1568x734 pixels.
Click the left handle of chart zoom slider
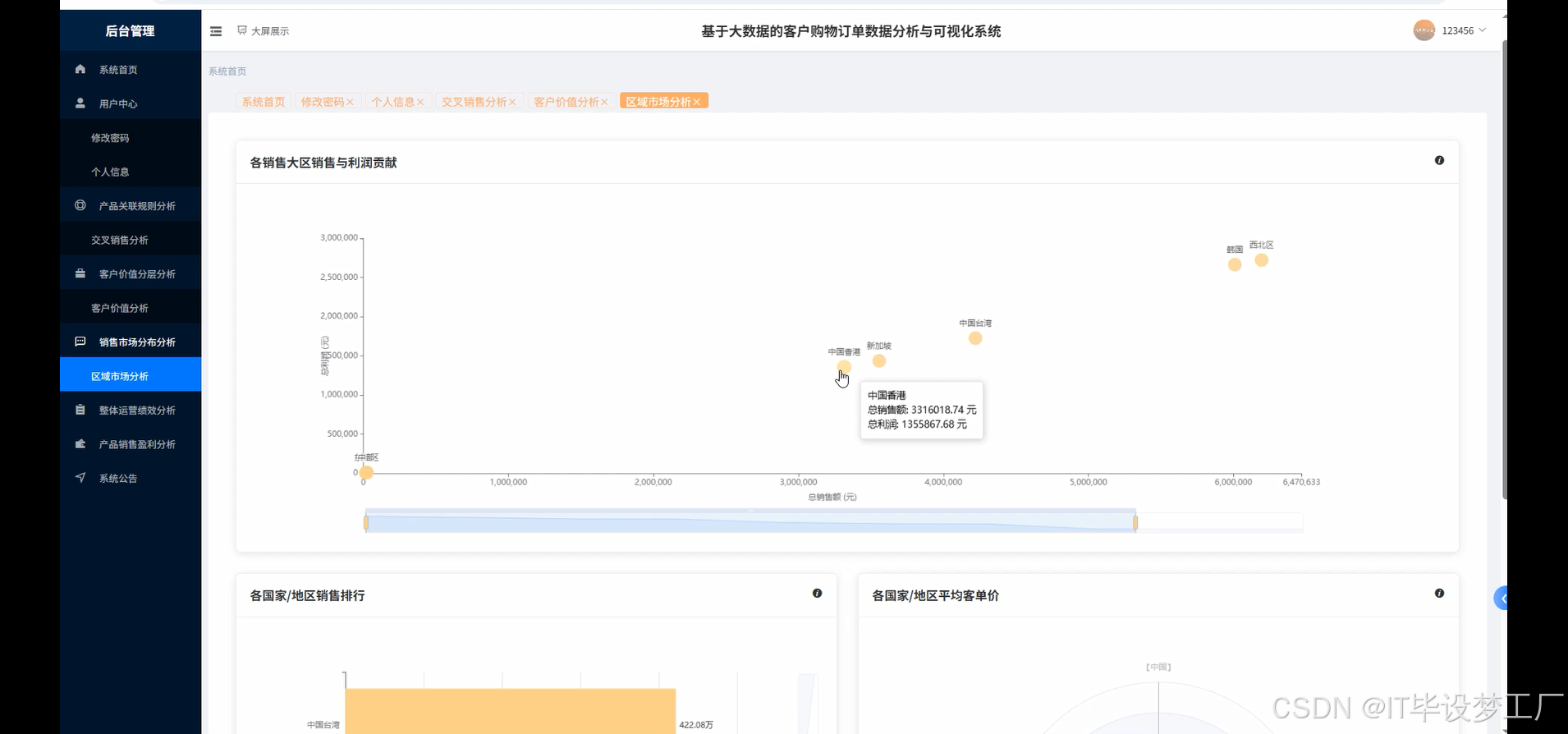pyautogui.click(x=366, y=522)
